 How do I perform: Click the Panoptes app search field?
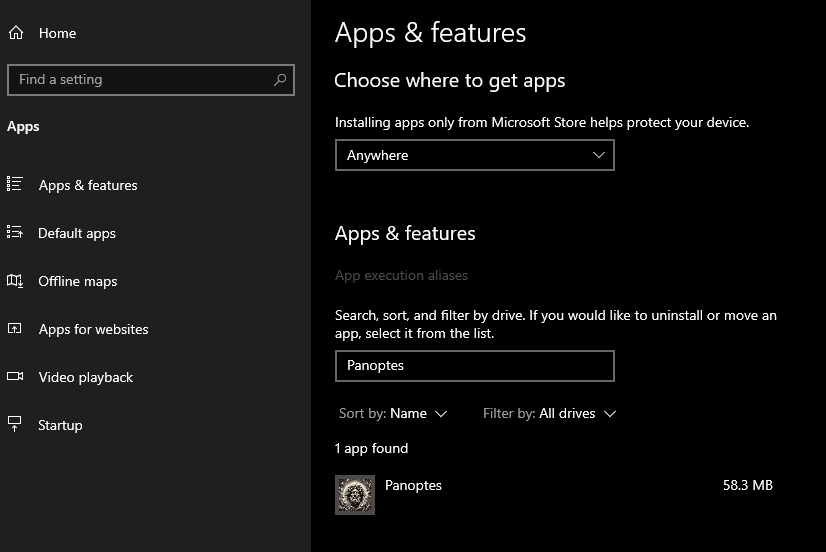pyautogui.click(x=474, y=366)
